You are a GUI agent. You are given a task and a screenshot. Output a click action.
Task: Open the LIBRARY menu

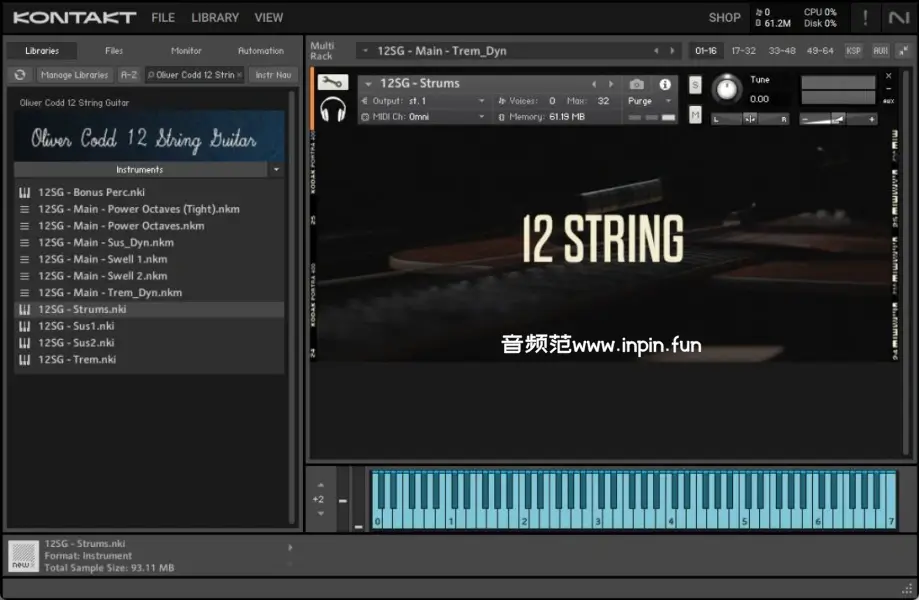click(x=215, y=18)
